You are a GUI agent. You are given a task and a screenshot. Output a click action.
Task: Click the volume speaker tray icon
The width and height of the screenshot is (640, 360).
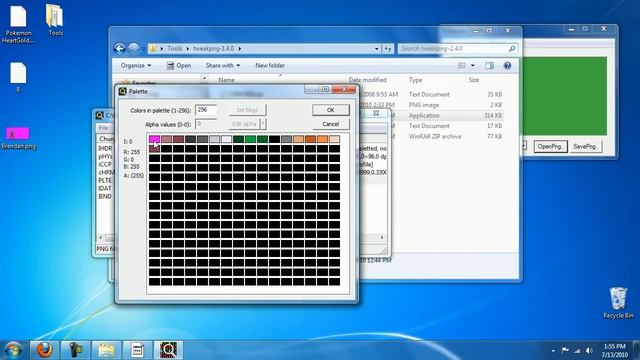click(589, 350)
